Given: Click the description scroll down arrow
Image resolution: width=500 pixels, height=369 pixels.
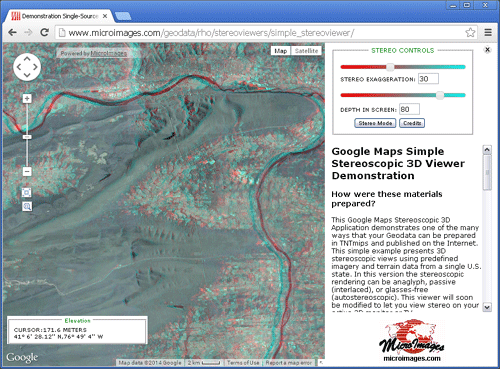Looking at the screenshot, I should click(x=487, y=307).
